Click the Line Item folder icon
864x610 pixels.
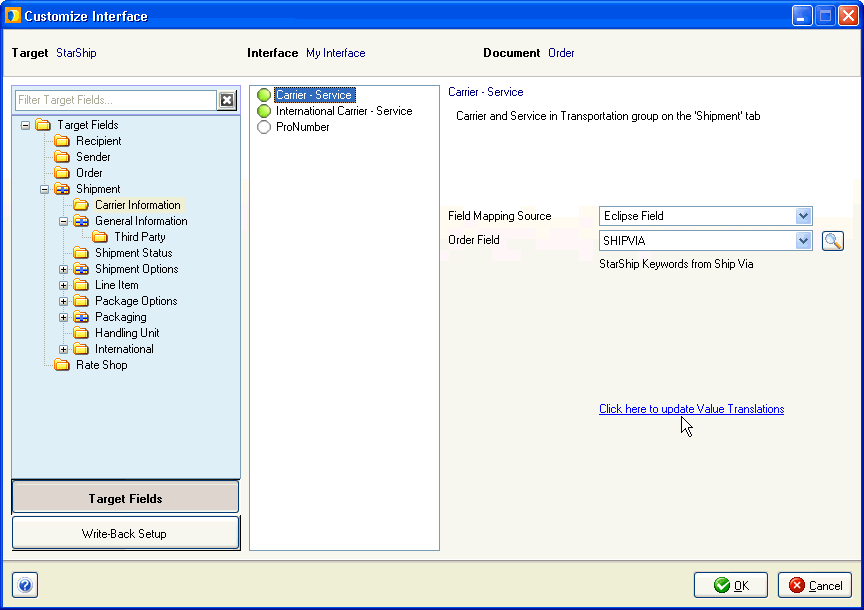click(81, 285)
